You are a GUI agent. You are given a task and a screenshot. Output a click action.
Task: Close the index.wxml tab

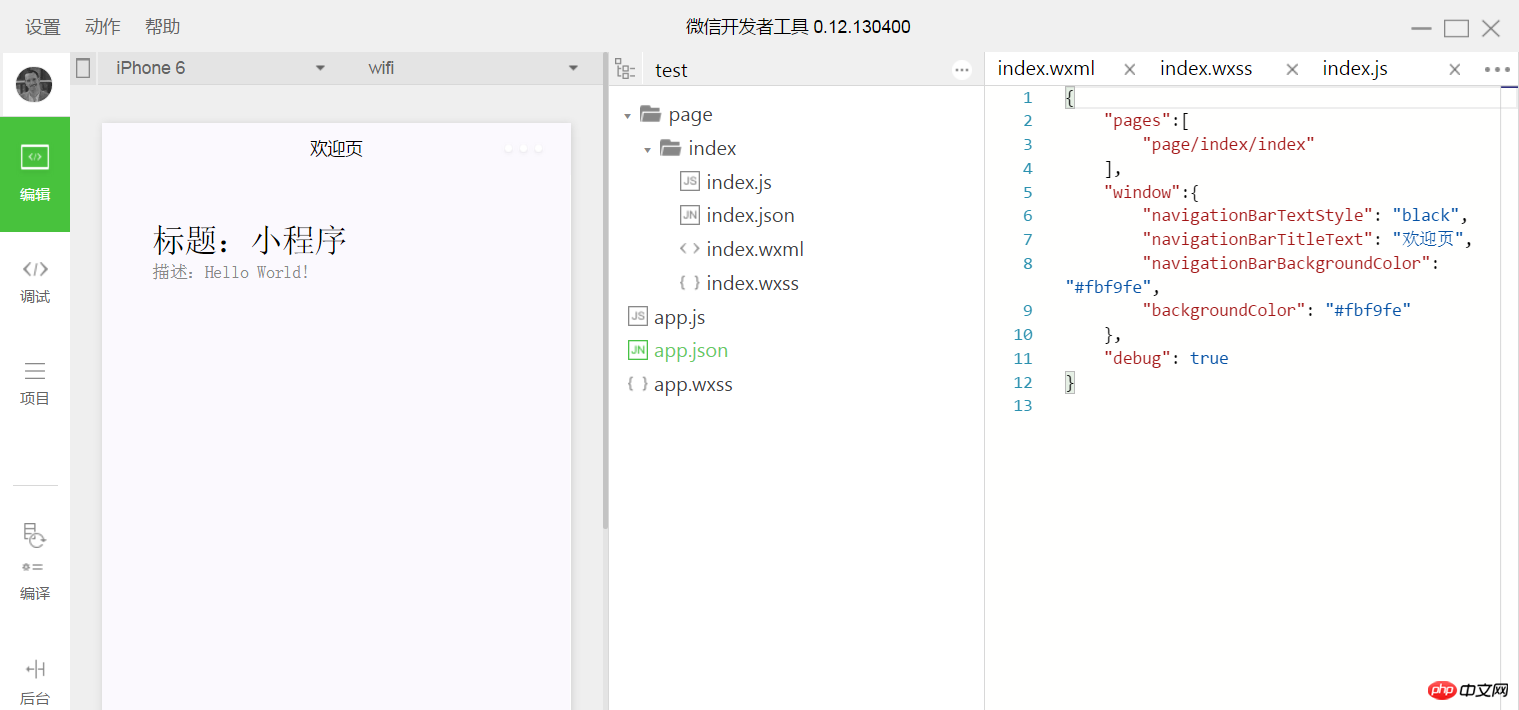coord(1130,69)
